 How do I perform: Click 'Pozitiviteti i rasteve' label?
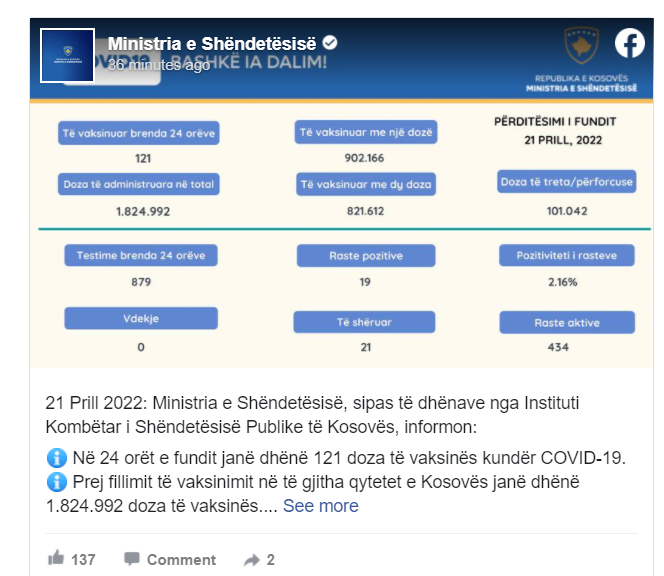click(567, 256)
